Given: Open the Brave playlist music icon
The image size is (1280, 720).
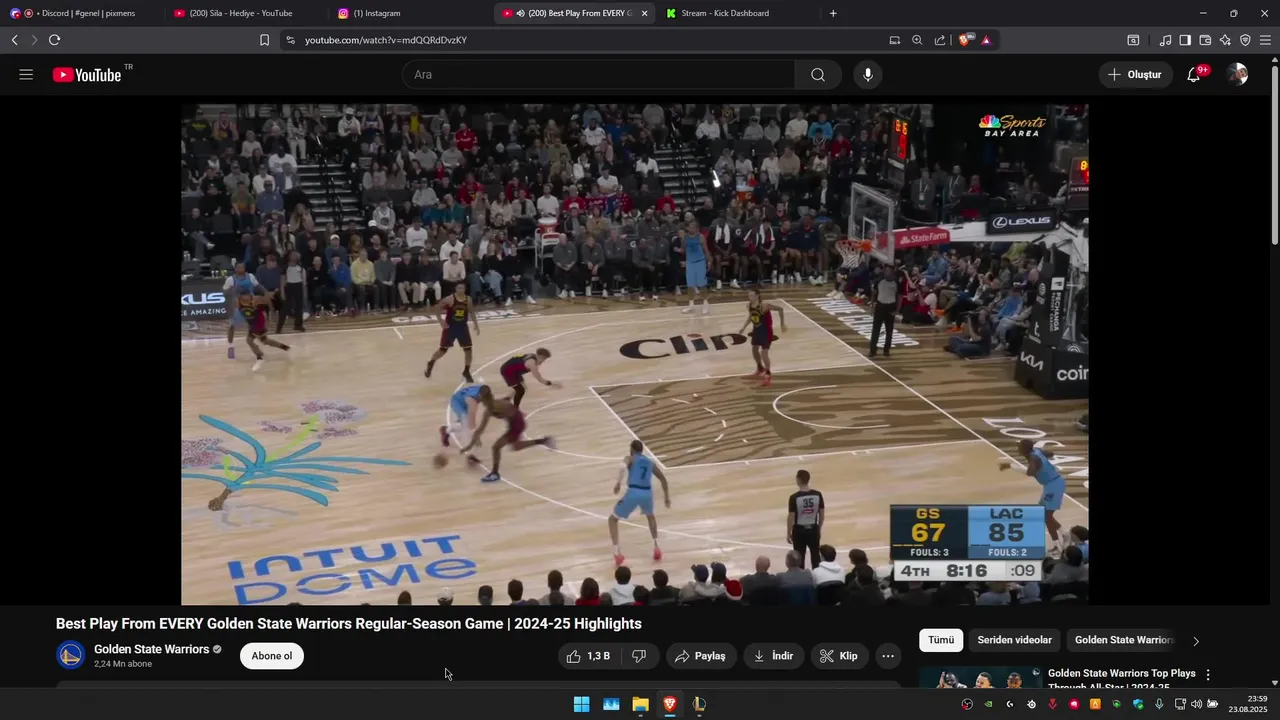Looking at the screenshot, I should pyautogui.click(x=1165, y=40).
